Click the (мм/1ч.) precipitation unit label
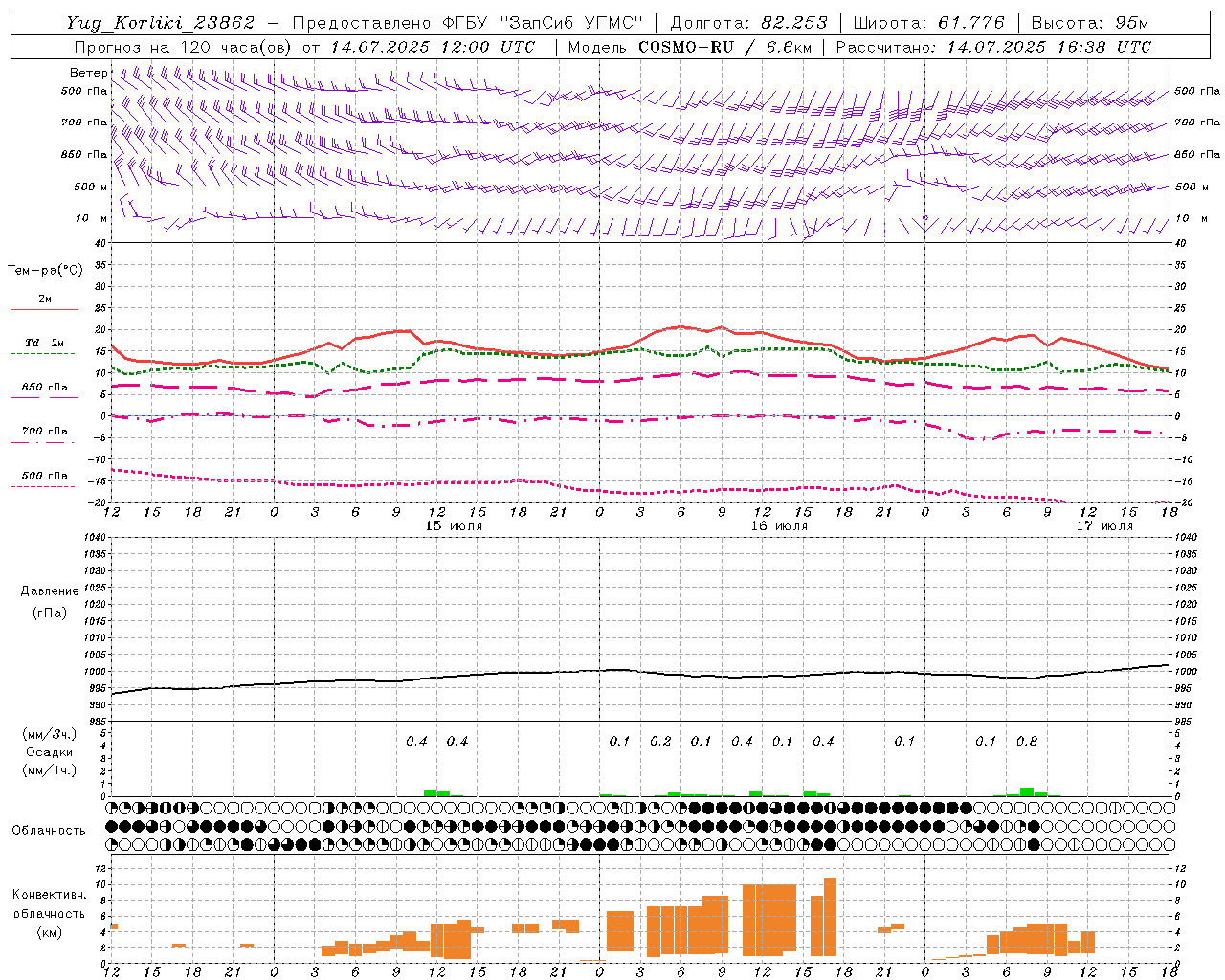This screenshot has height=980, width=1225. pyautogui.click(x=50, y=770)
